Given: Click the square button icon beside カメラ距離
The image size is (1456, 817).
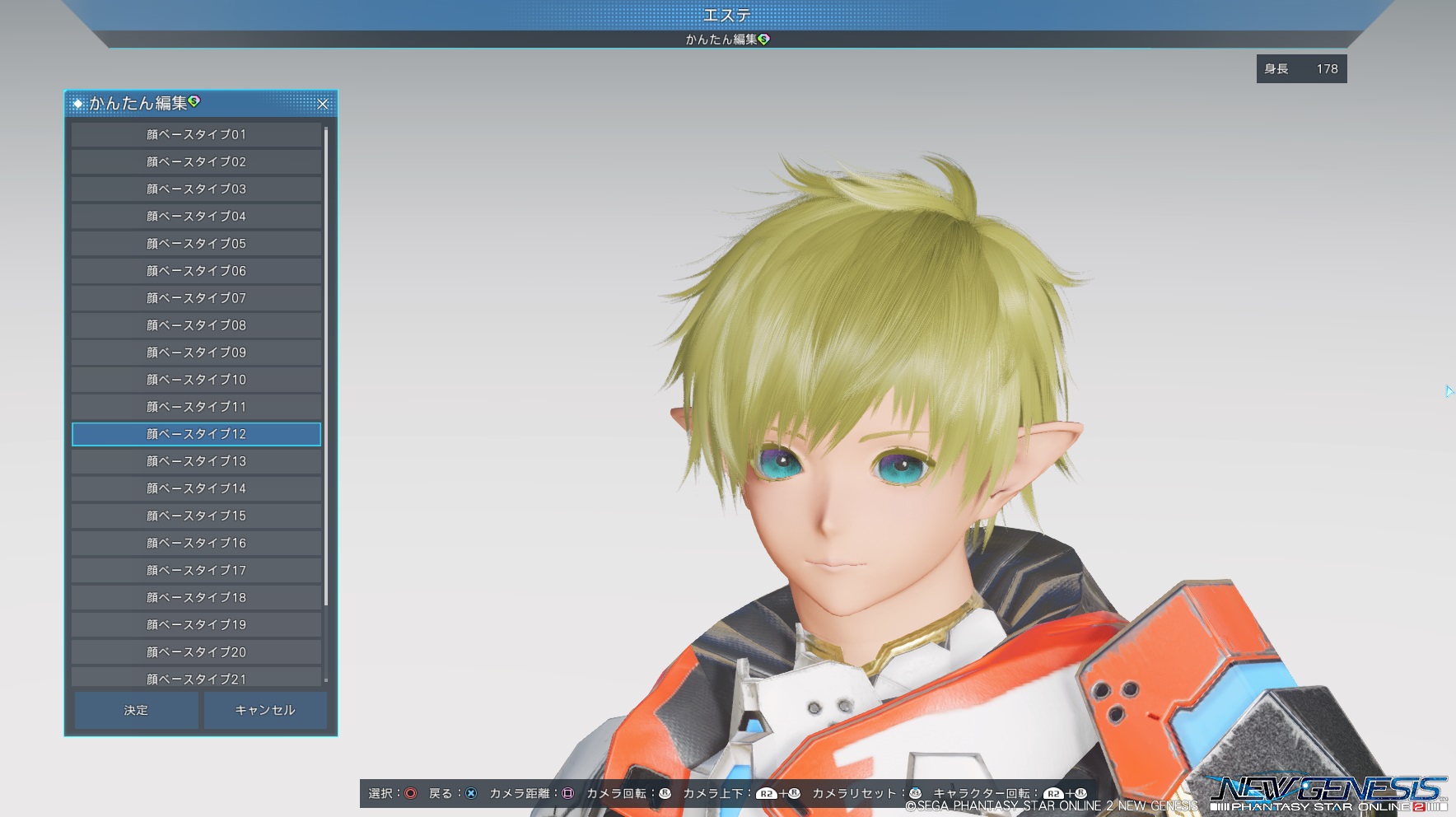Looking at the screenshot, I should click(567, 793).
